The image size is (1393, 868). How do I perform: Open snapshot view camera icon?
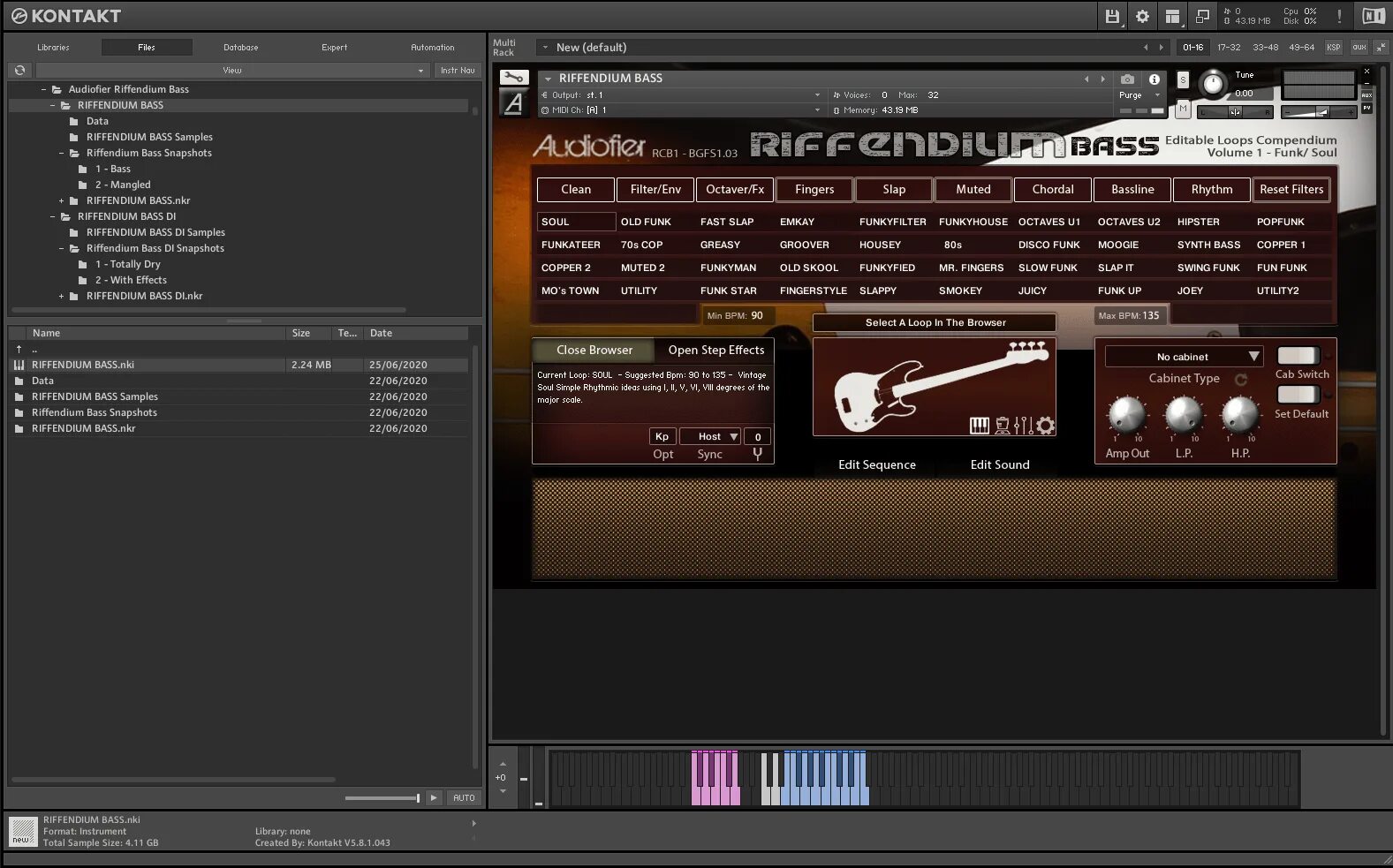click(1127, 79)
